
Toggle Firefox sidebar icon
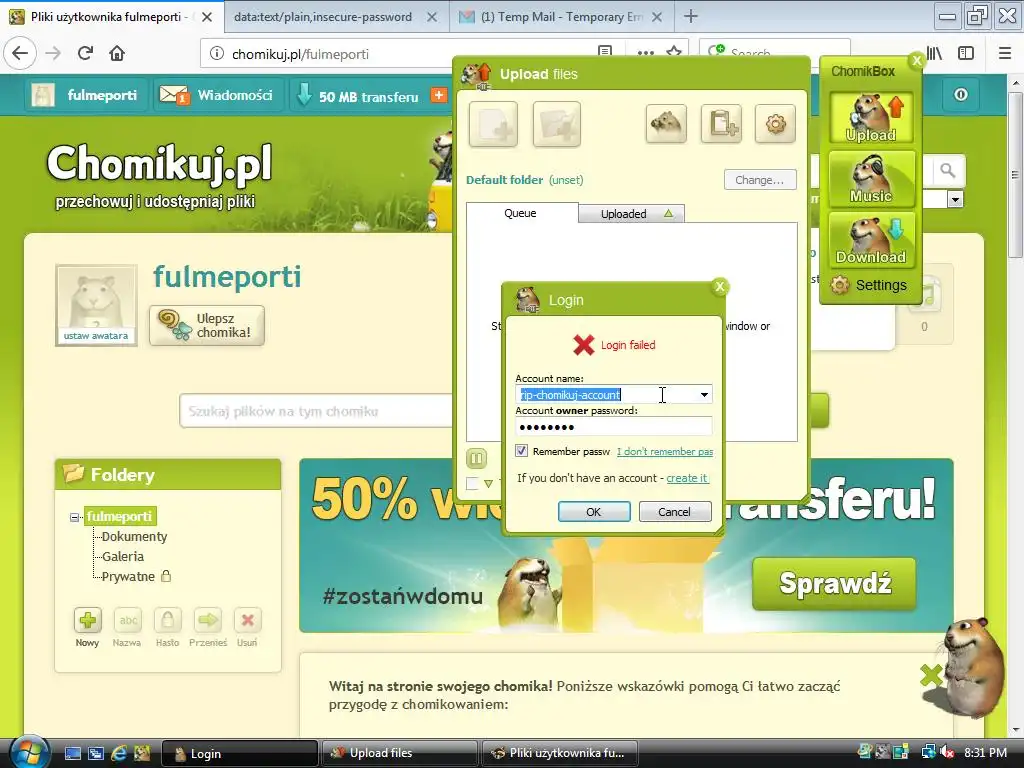[966, 54]
